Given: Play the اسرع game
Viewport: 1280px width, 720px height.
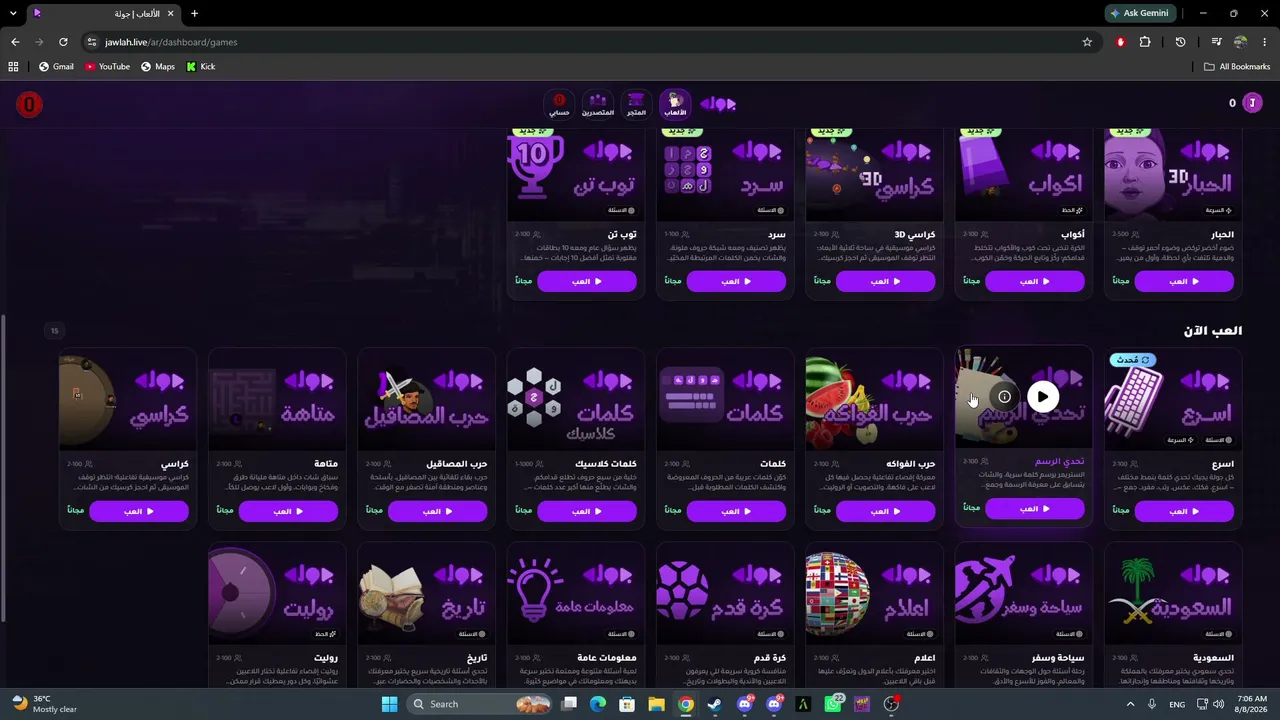Looking at the screenshot, I should tap(1184, 512).
